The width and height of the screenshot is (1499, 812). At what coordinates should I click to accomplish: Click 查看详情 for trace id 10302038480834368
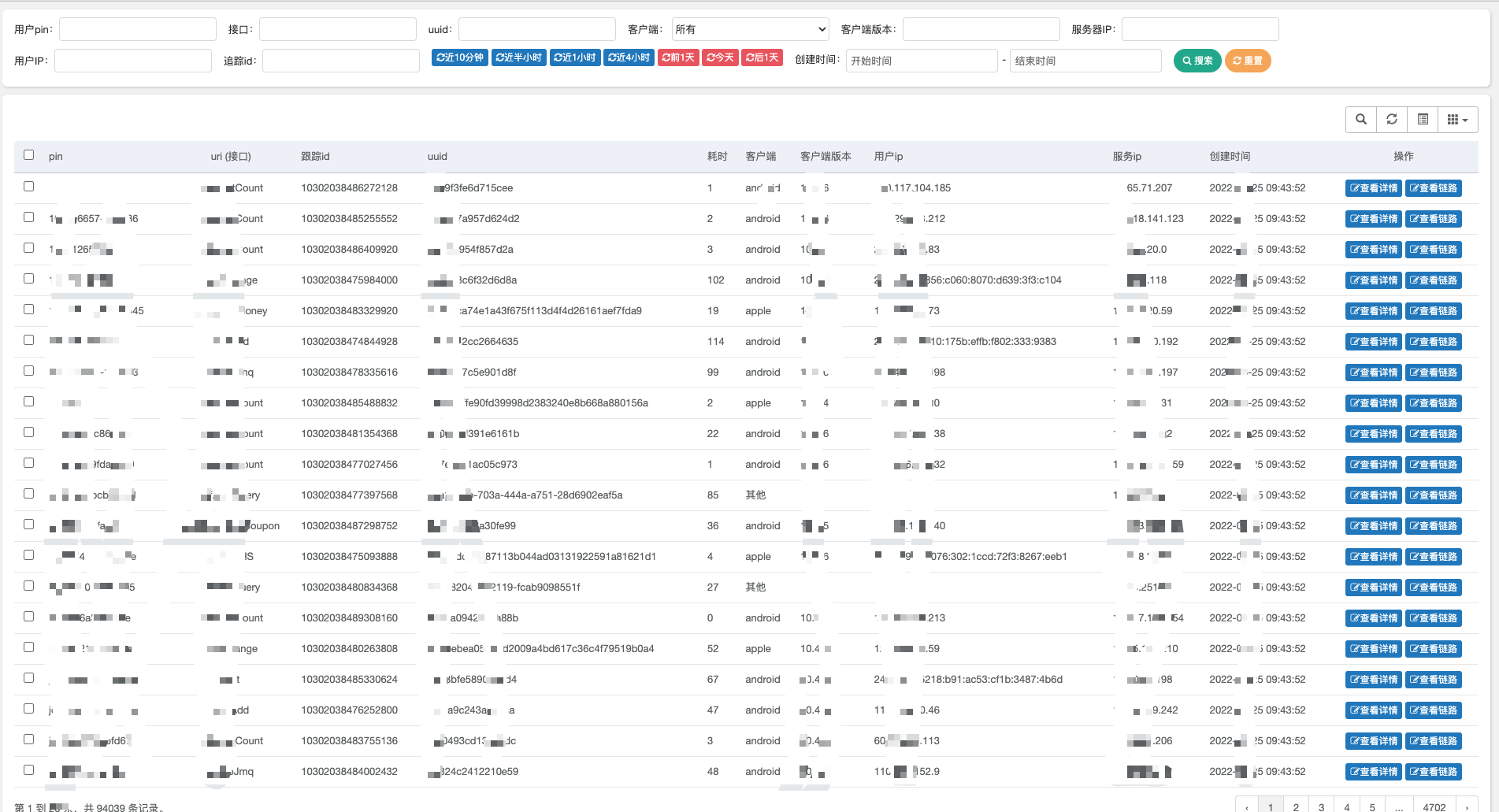pos(1374,588)
